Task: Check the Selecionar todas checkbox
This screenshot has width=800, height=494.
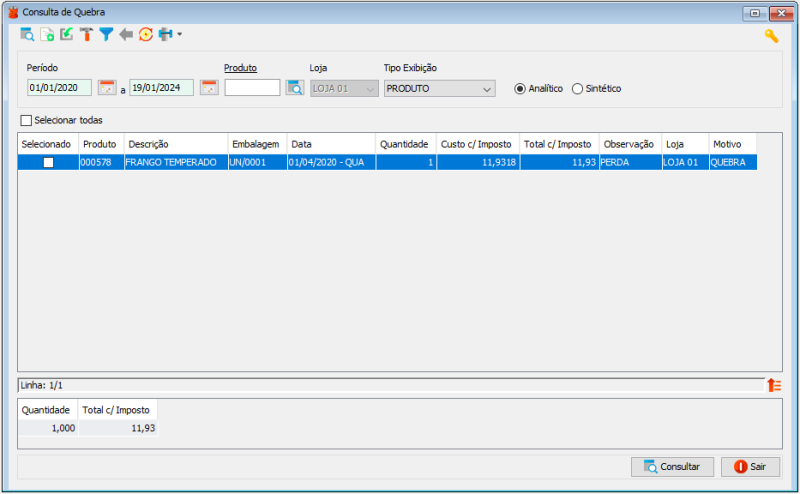Action: 27,120
